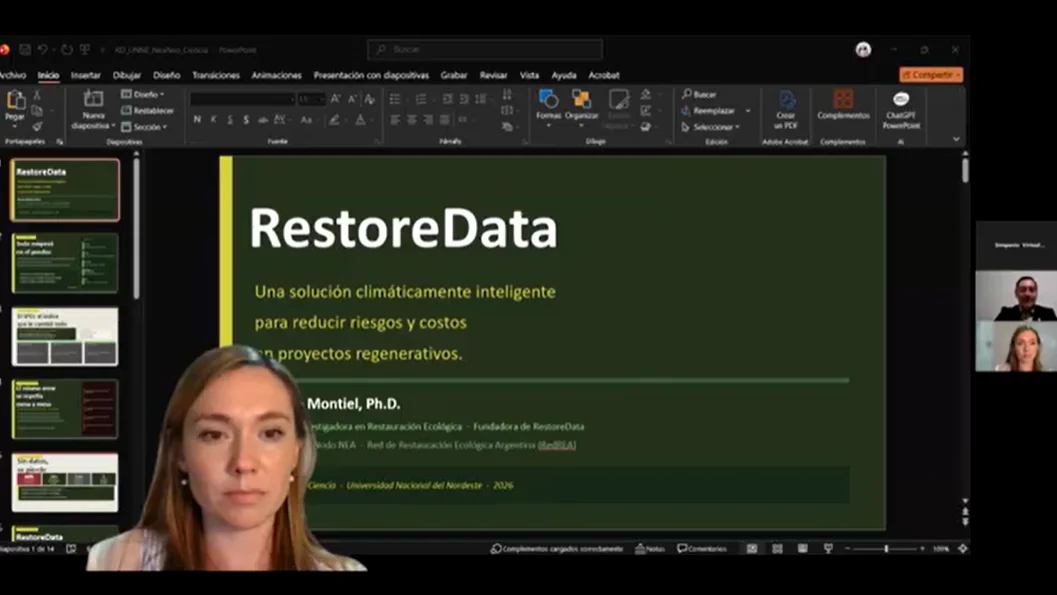Collapse the ribbon with the chevron
This screenshot has width=1057, height=595.
(956, 139)
